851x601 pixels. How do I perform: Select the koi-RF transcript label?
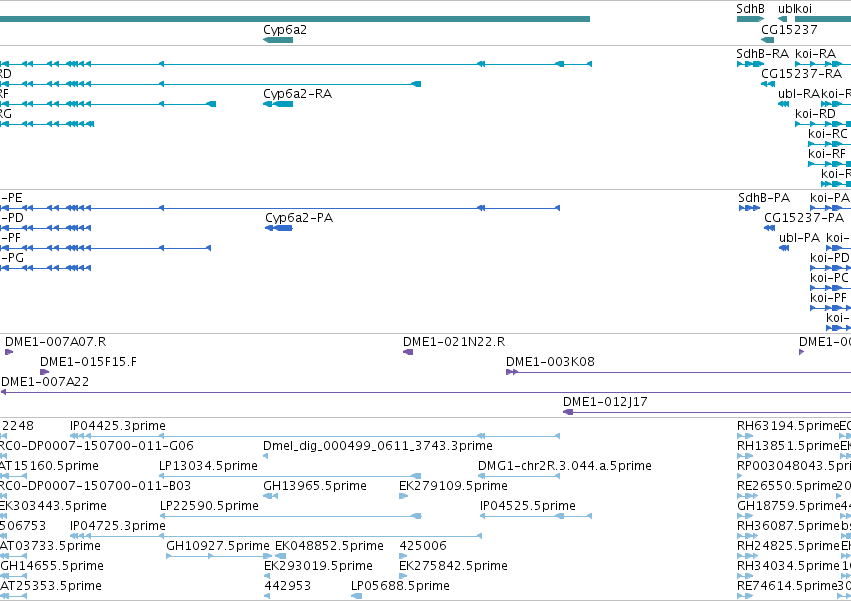827,154
